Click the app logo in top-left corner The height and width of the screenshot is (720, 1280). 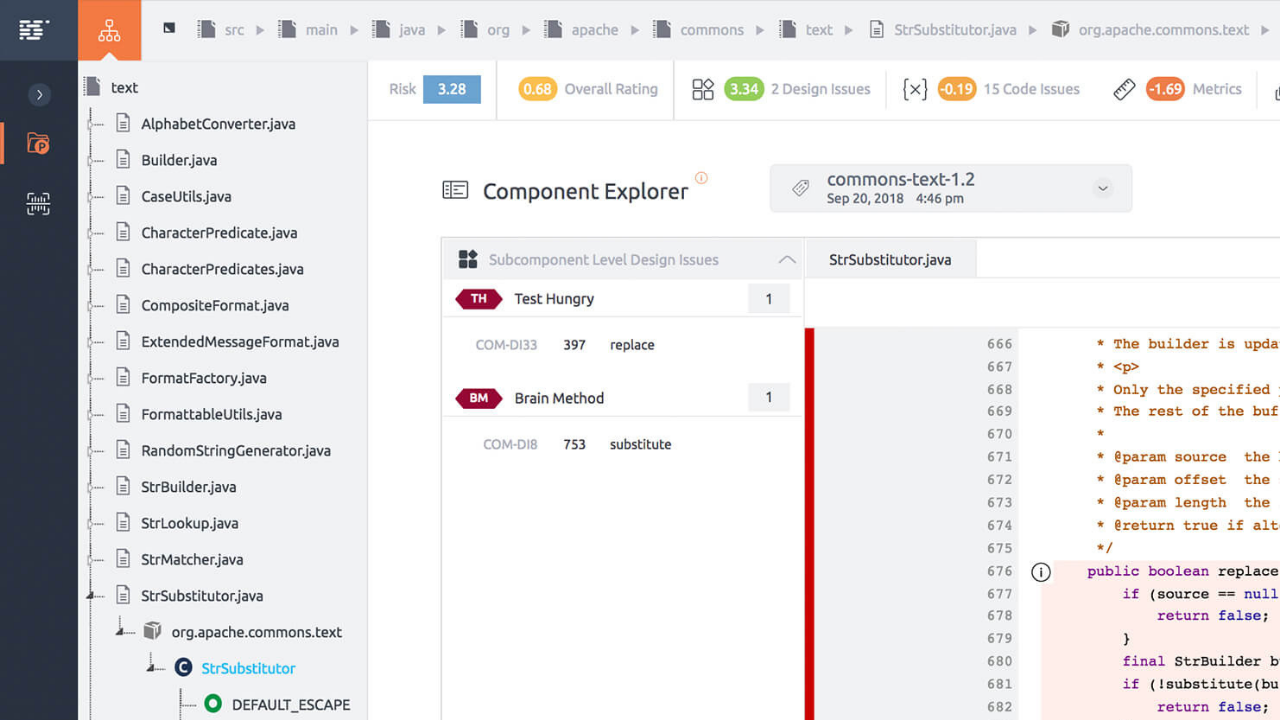click(34, 29)
